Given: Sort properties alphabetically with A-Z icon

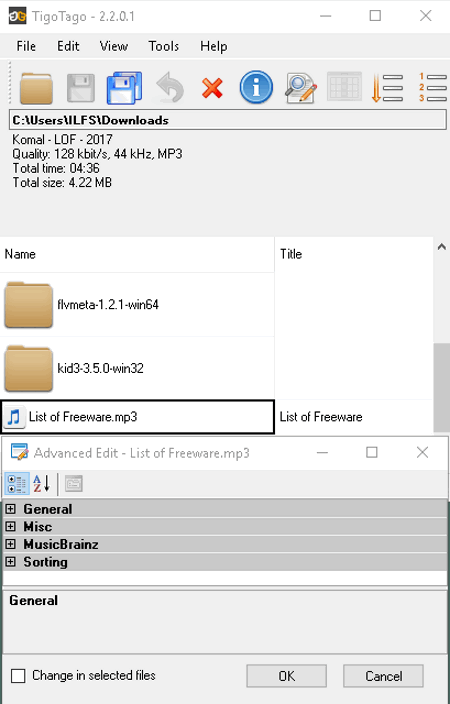Looking at the screenshot, I should [42, 484].
